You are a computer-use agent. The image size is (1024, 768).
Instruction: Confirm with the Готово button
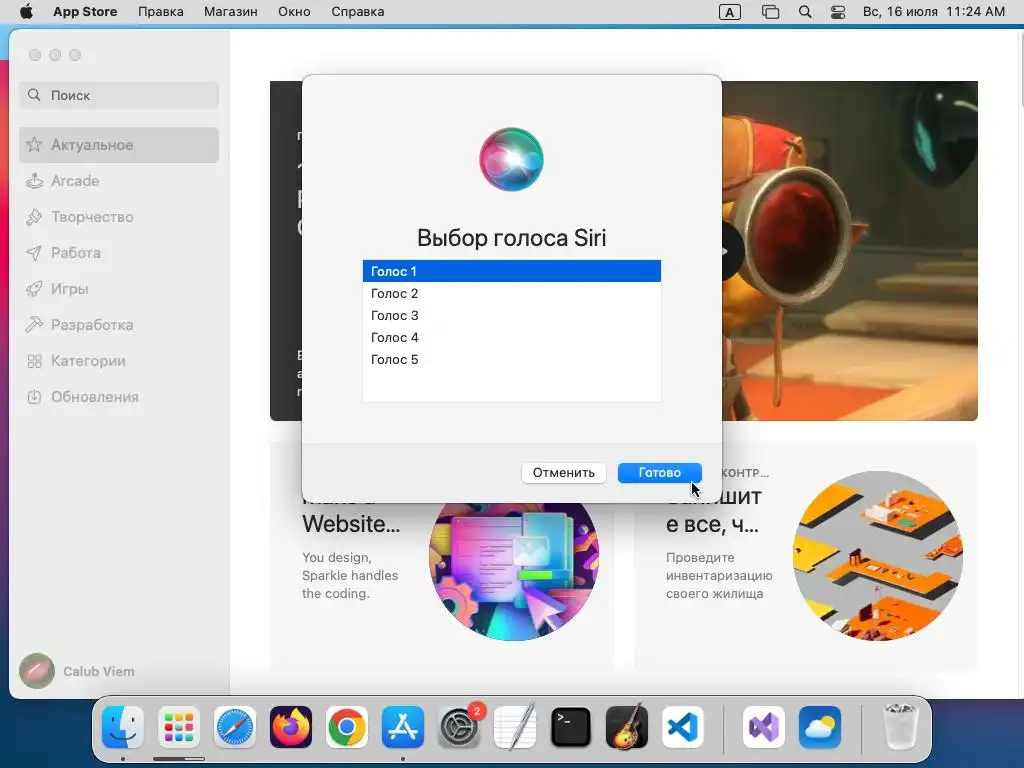coord(660,473)
